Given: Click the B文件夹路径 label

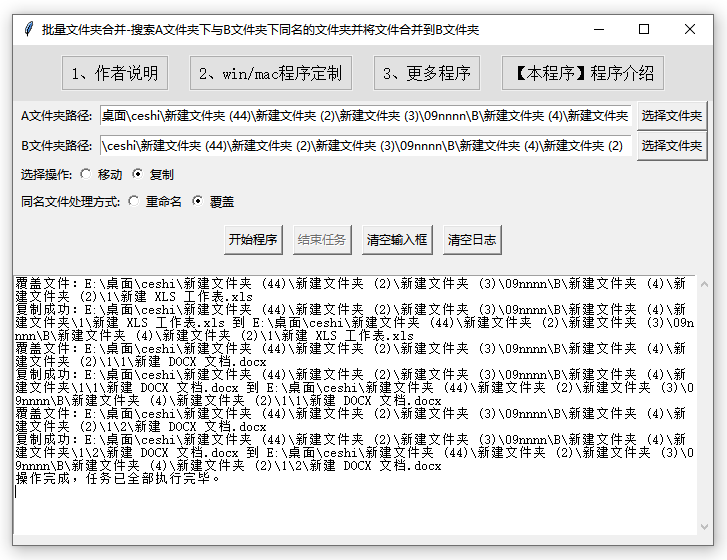Looking at the screenshot, I should point(56,146).
